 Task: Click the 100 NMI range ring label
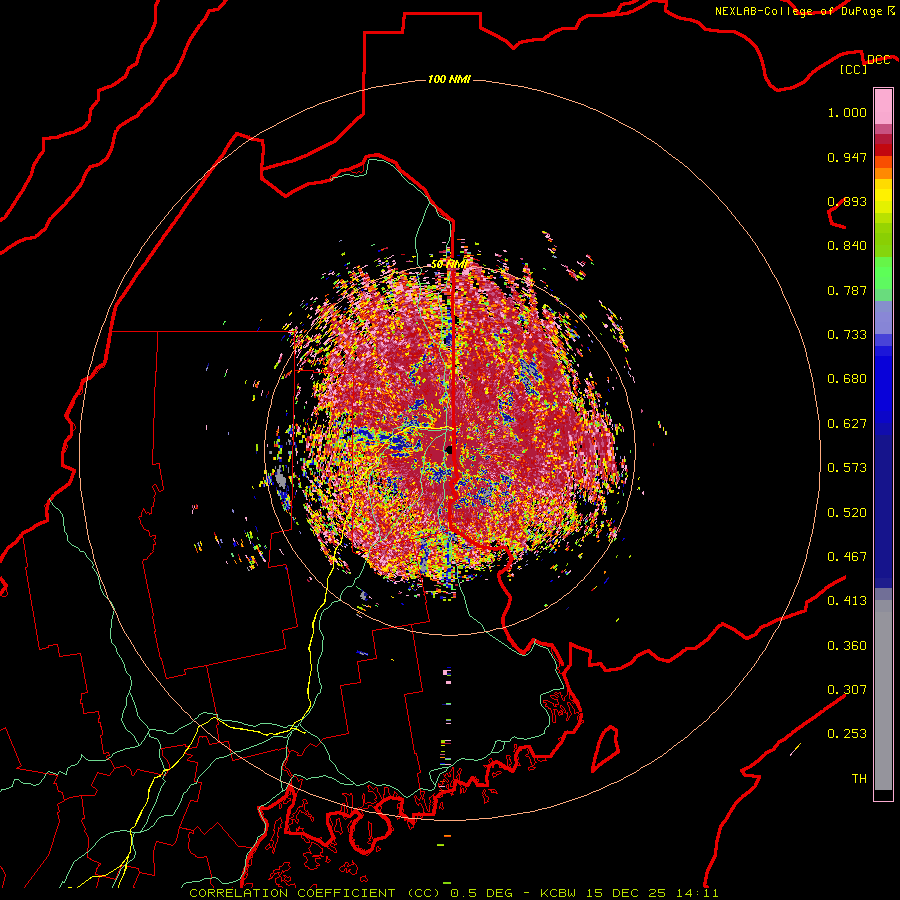pyautogui.click(x=449, y=79)
